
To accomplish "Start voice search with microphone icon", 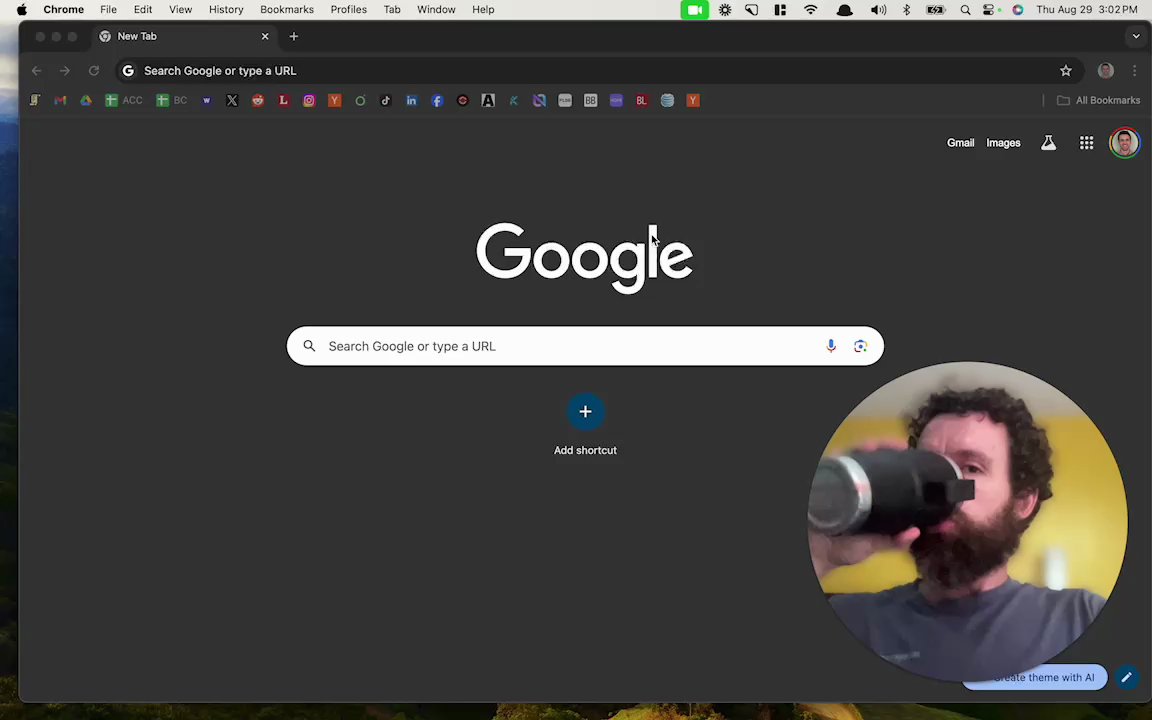I will pyautogui.click(x=831, y=346).
